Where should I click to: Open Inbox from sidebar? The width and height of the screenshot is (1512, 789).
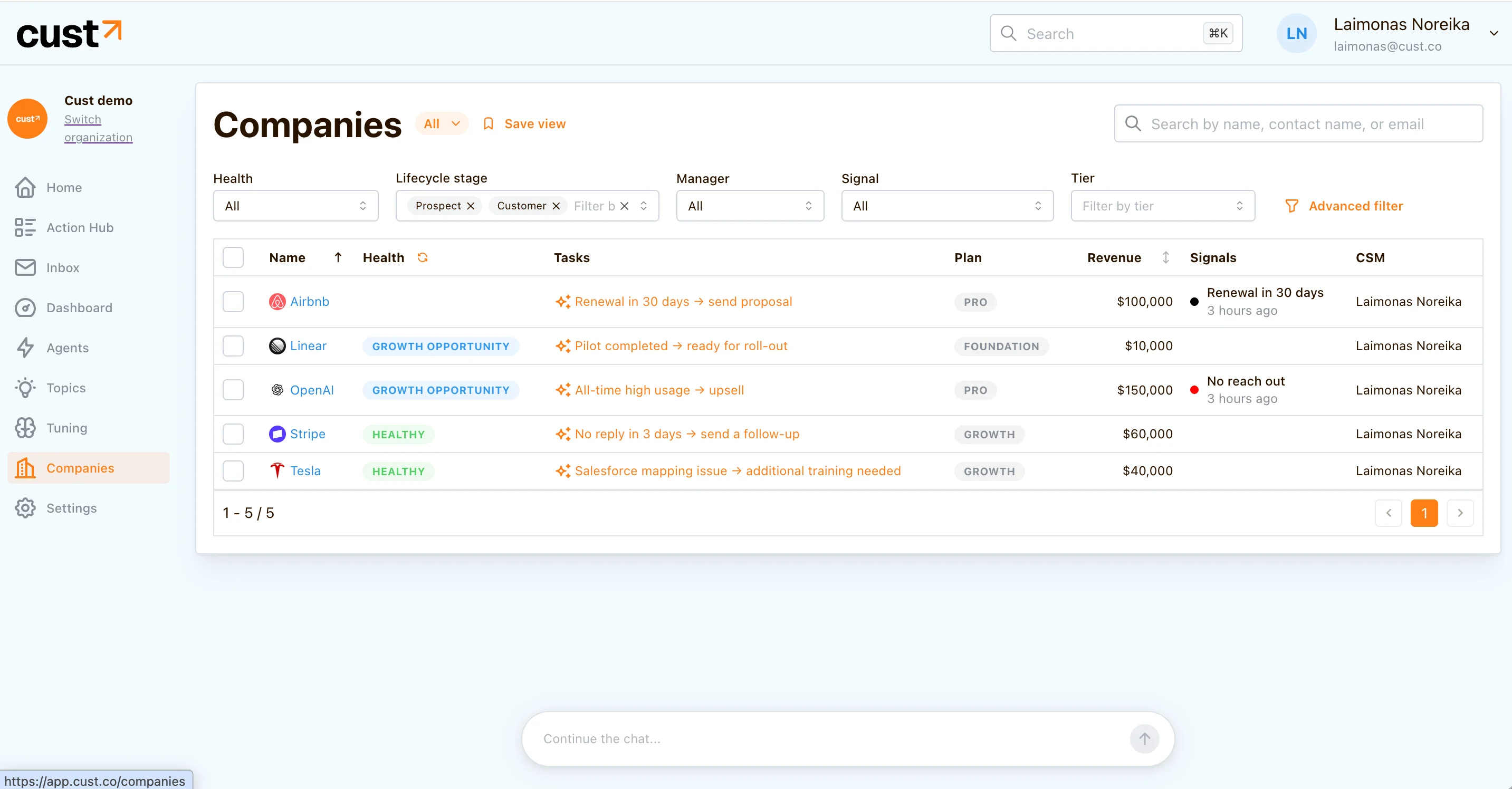tap(89, 267)
